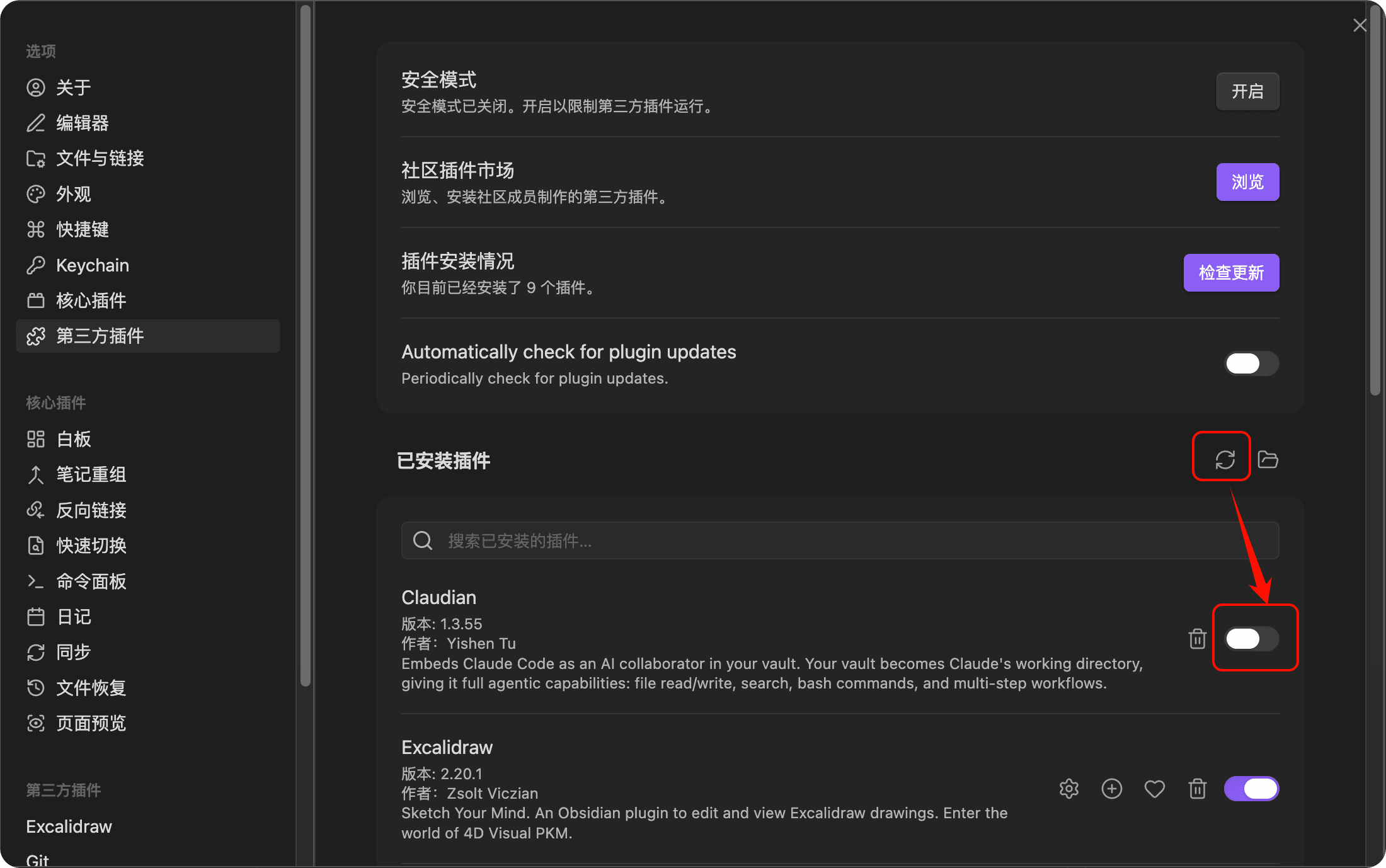Click the 浏览 community plugins button

pyautogui.click(x=1247, y=182)
